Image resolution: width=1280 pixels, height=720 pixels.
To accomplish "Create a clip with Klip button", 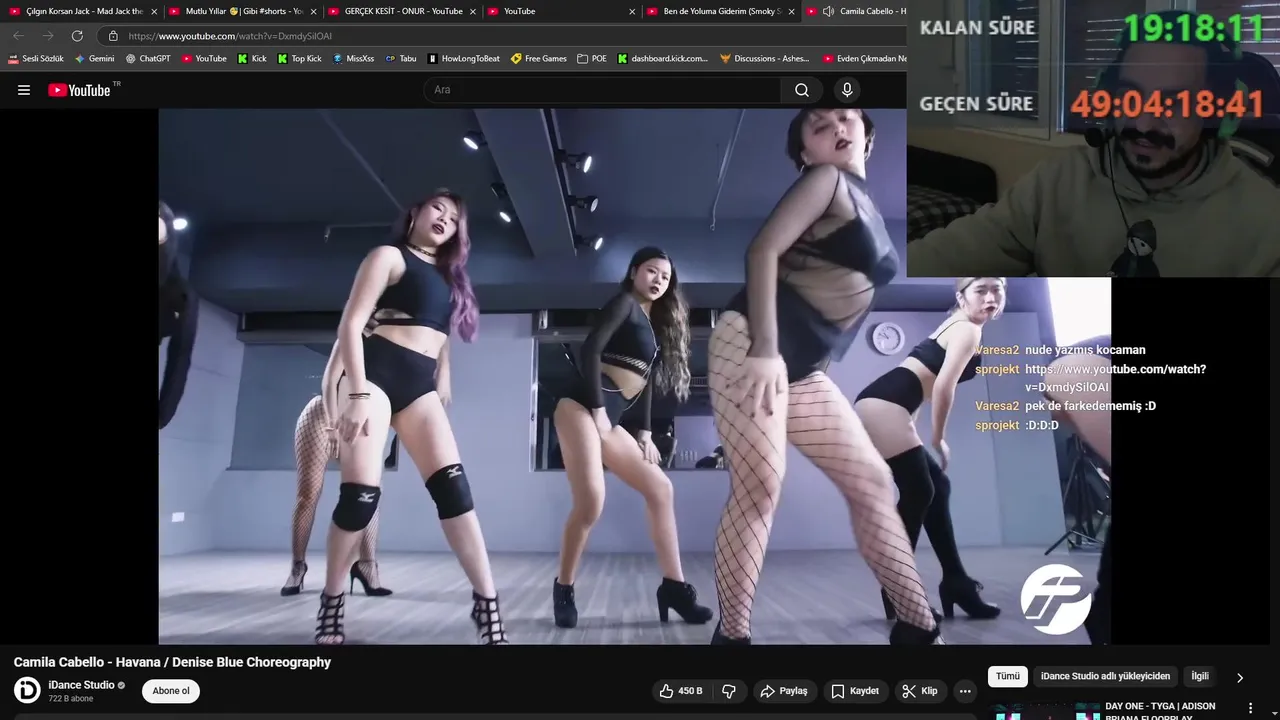I will click(919, 691).
